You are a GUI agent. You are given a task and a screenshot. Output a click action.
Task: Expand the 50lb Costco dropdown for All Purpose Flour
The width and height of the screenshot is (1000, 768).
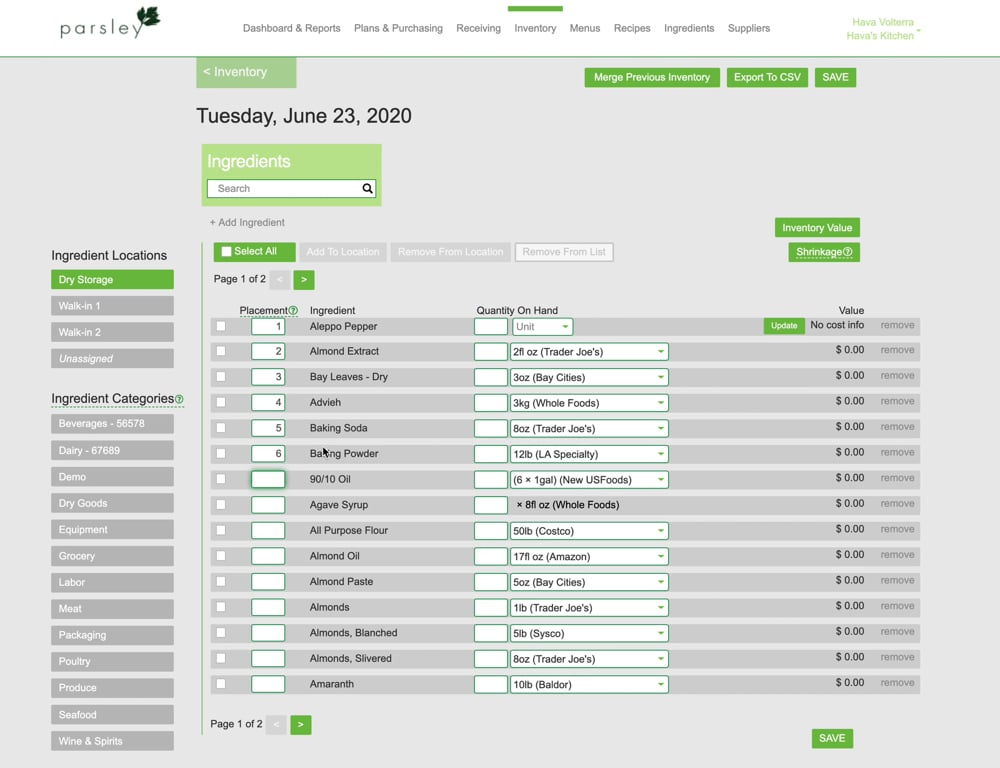point(659,530)
